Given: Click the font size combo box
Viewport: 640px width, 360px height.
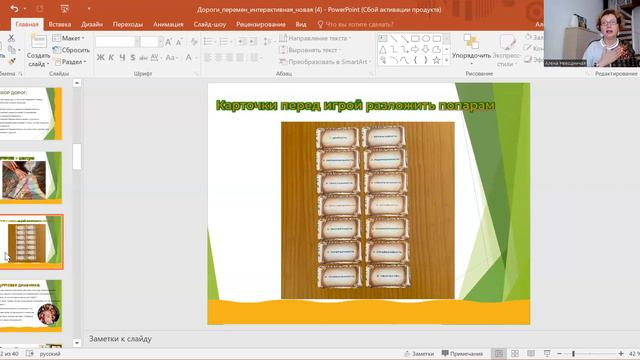Looking at the screenshot, I should (x=152, y=42).
